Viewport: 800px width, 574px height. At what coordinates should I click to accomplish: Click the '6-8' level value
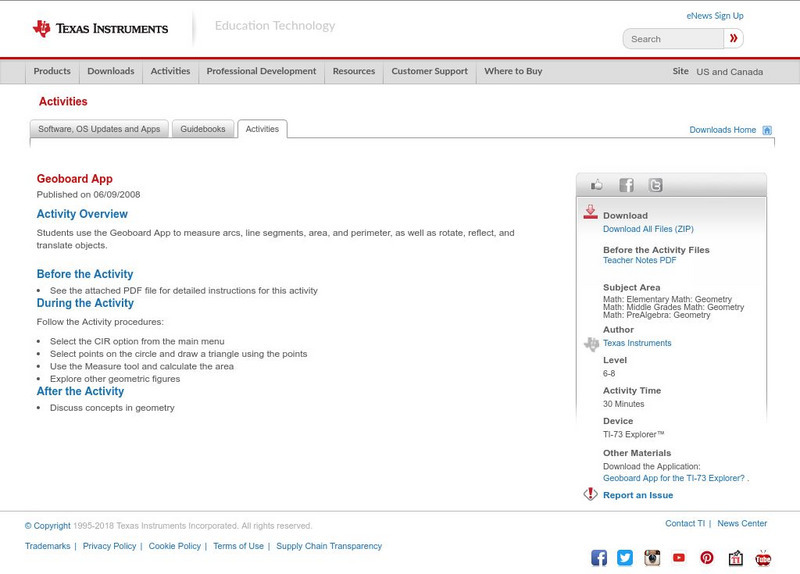[x=609, y=373]
